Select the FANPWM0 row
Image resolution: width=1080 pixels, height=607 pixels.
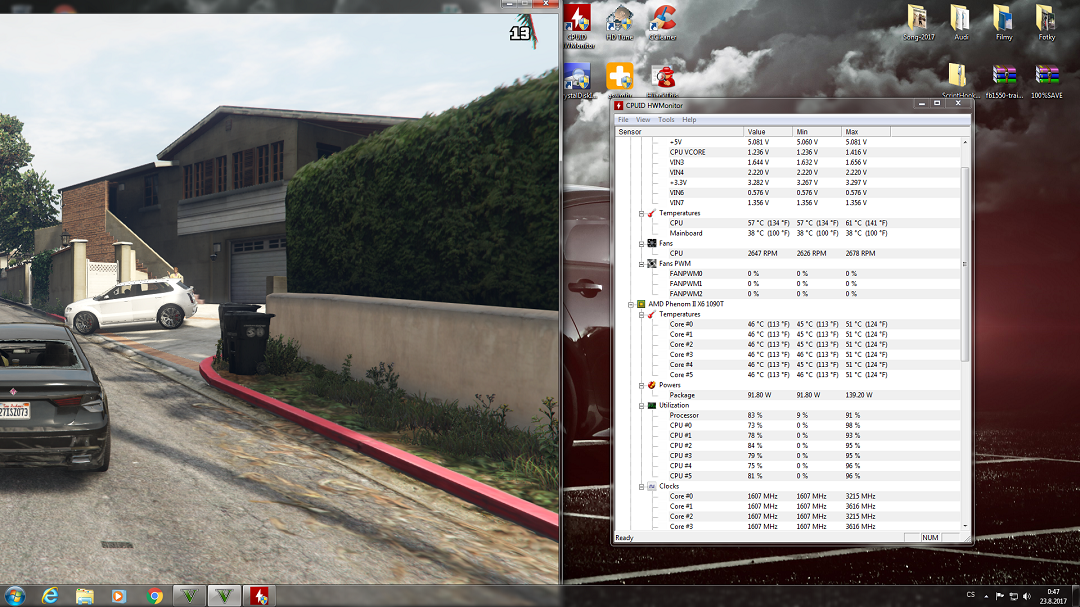788,274
